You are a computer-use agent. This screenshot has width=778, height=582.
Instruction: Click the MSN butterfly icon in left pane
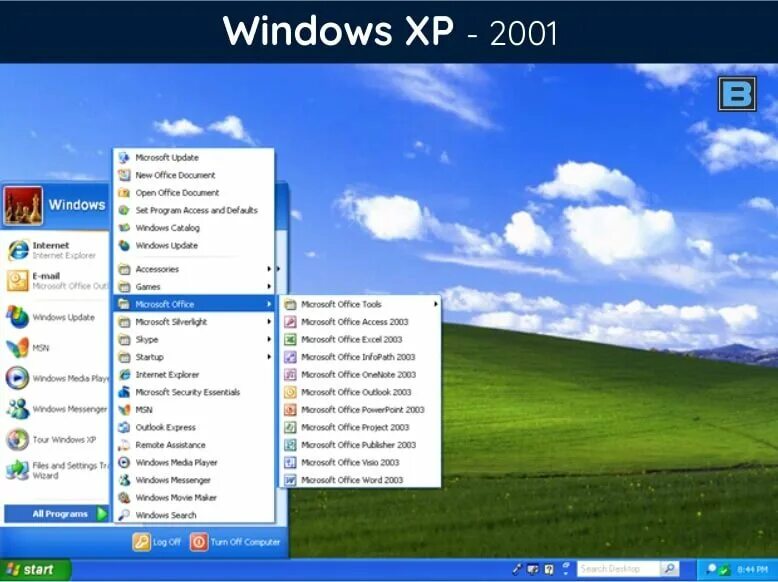click(18, 348)
